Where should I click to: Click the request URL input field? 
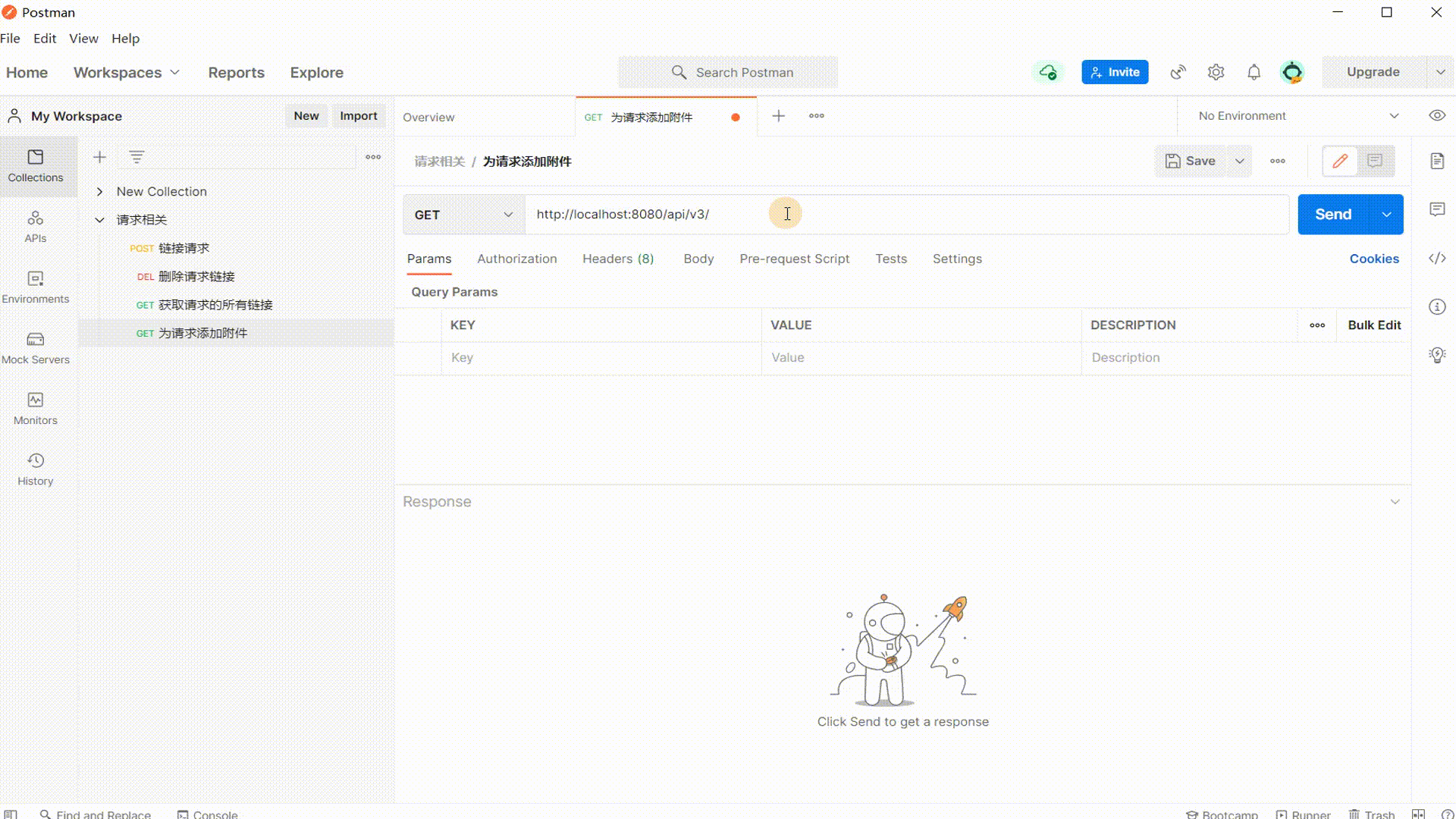[907, 215]
